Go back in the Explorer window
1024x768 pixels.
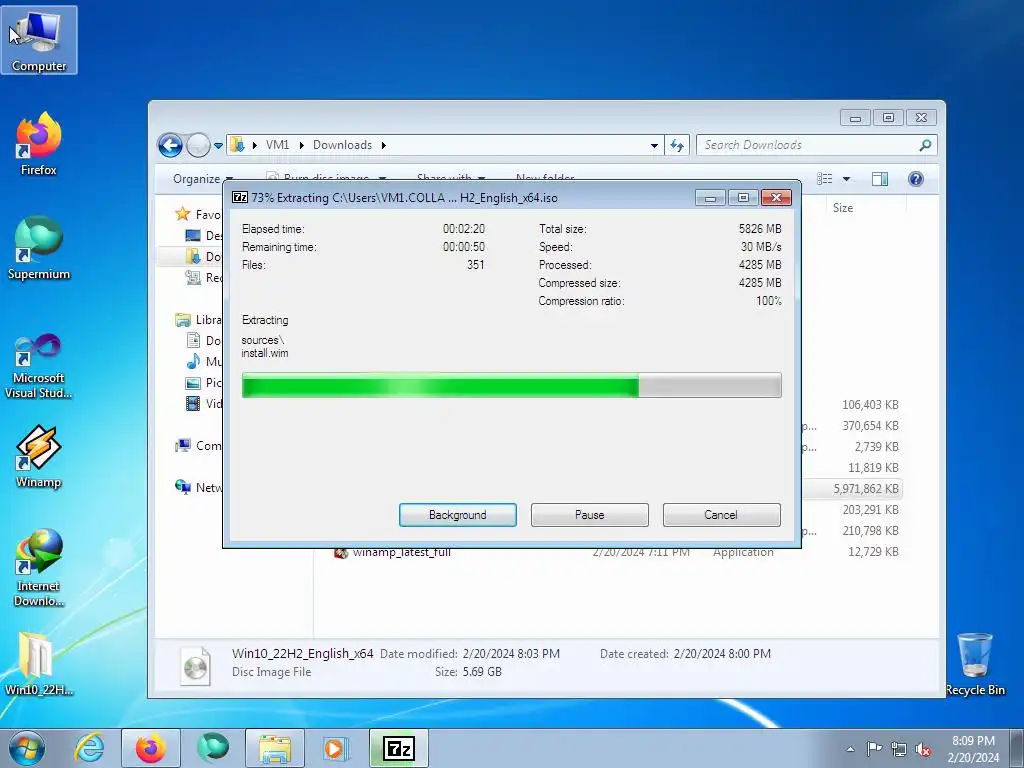tap(170, 145)
